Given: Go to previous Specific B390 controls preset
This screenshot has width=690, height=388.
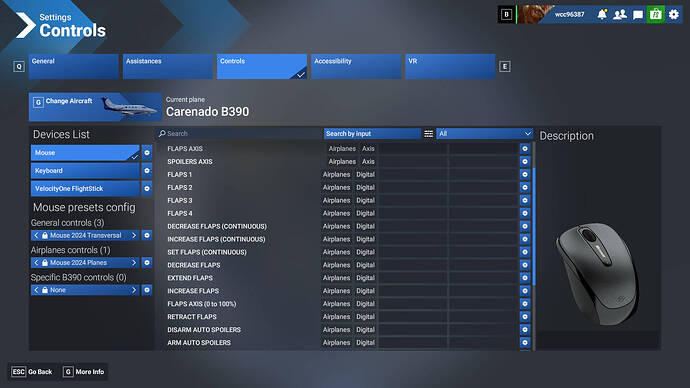Looking at the screenshot, I should 37,290.
